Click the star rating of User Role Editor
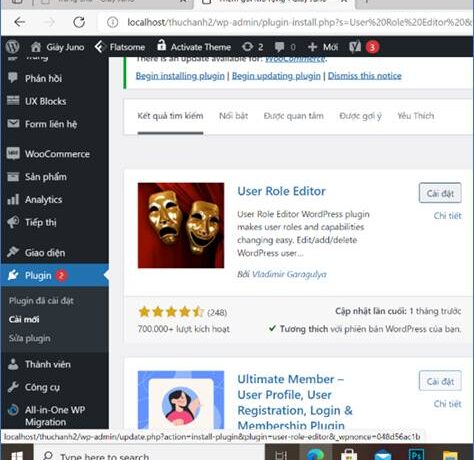The width and height of the screenshot is (474, 460). (x=171, y=312)
